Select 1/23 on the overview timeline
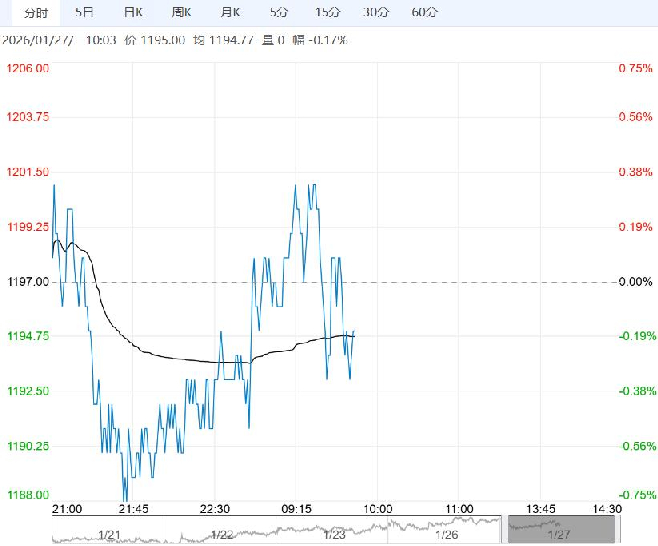This screenshot has width=658, height=546. pos(333,535)
